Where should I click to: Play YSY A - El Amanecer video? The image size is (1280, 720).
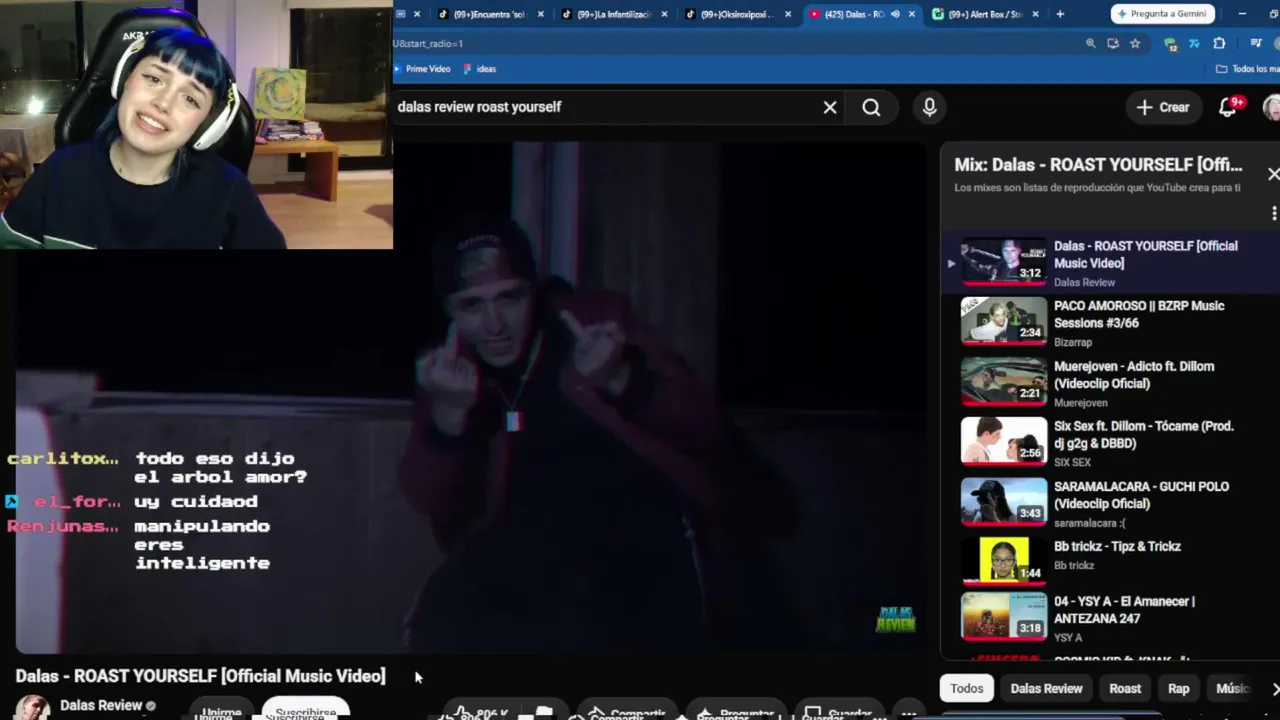coord(1110,618)
